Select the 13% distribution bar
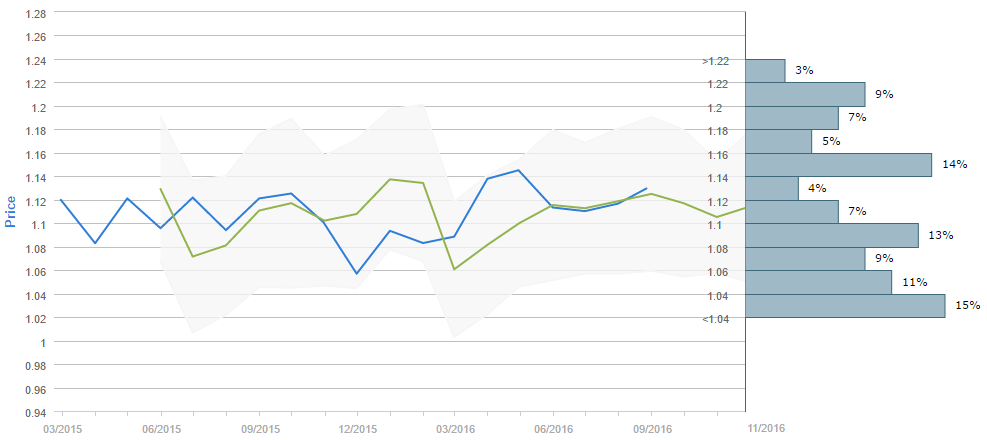This screenshot has width=987, height=440. pyautogui.click(x=831, y=235)
